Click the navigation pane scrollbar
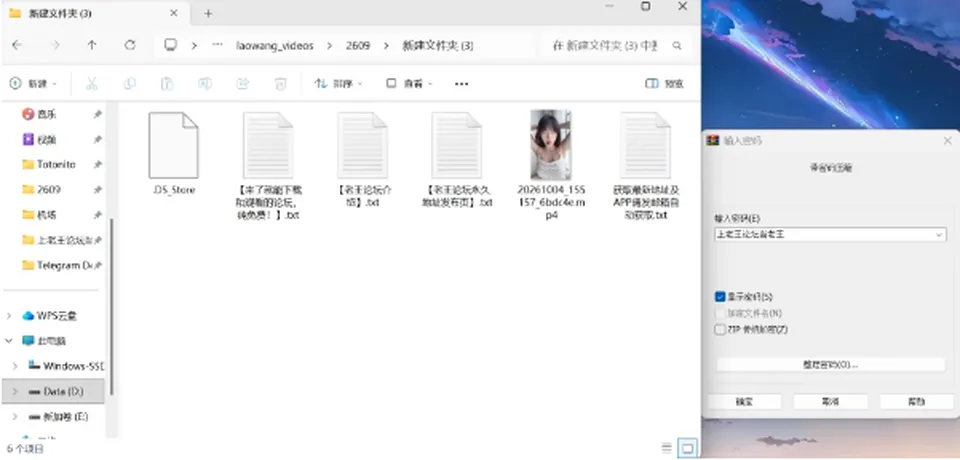This screenshot has width=960, height=460. tap(111, 306)
